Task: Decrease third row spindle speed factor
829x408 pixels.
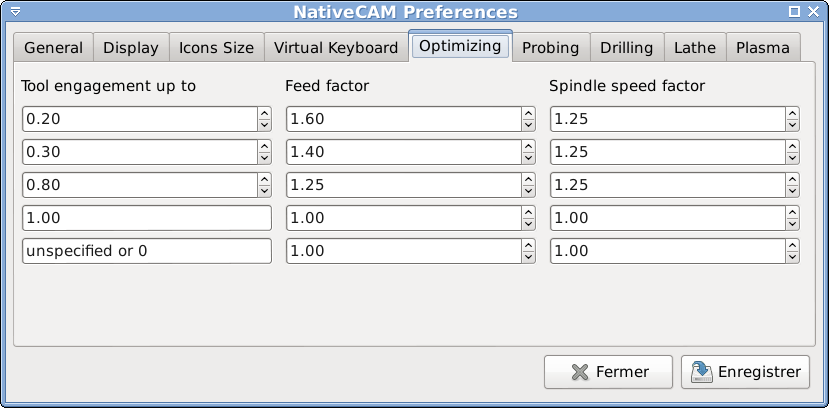Action: point(792,191)
